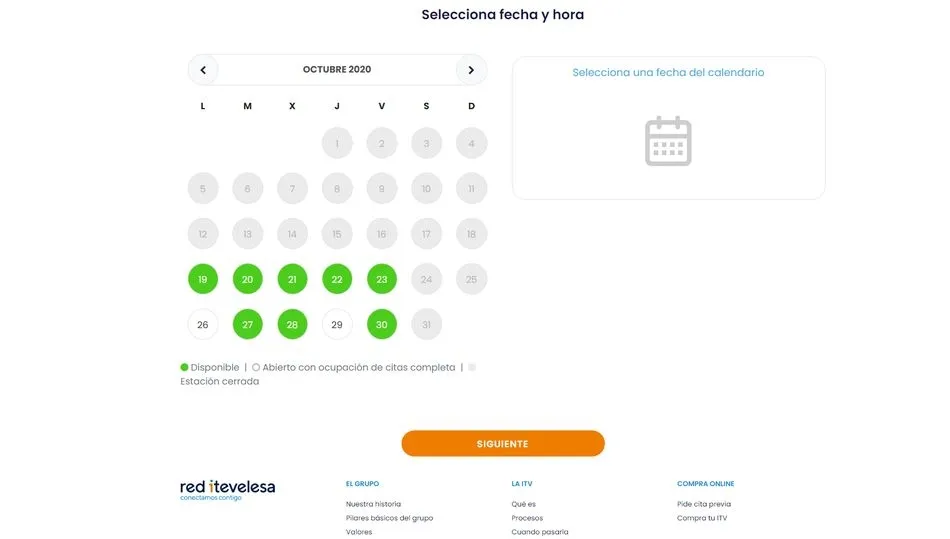950x539 pixels.
Task: Click the large calendar placeholder icon
Action: tap(668, 141)
